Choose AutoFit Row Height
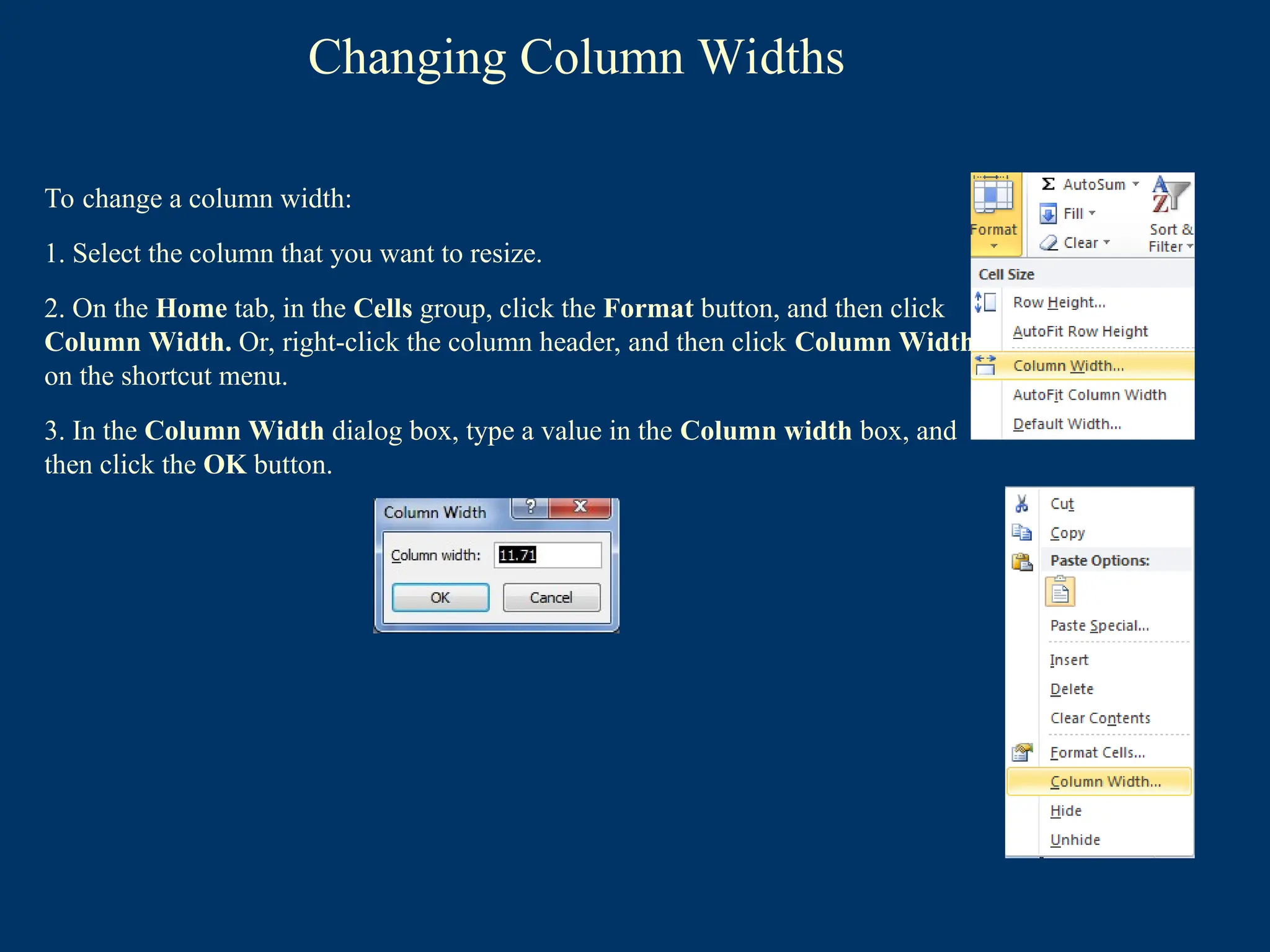The image size is (1270, 952). coord(1083,332)
